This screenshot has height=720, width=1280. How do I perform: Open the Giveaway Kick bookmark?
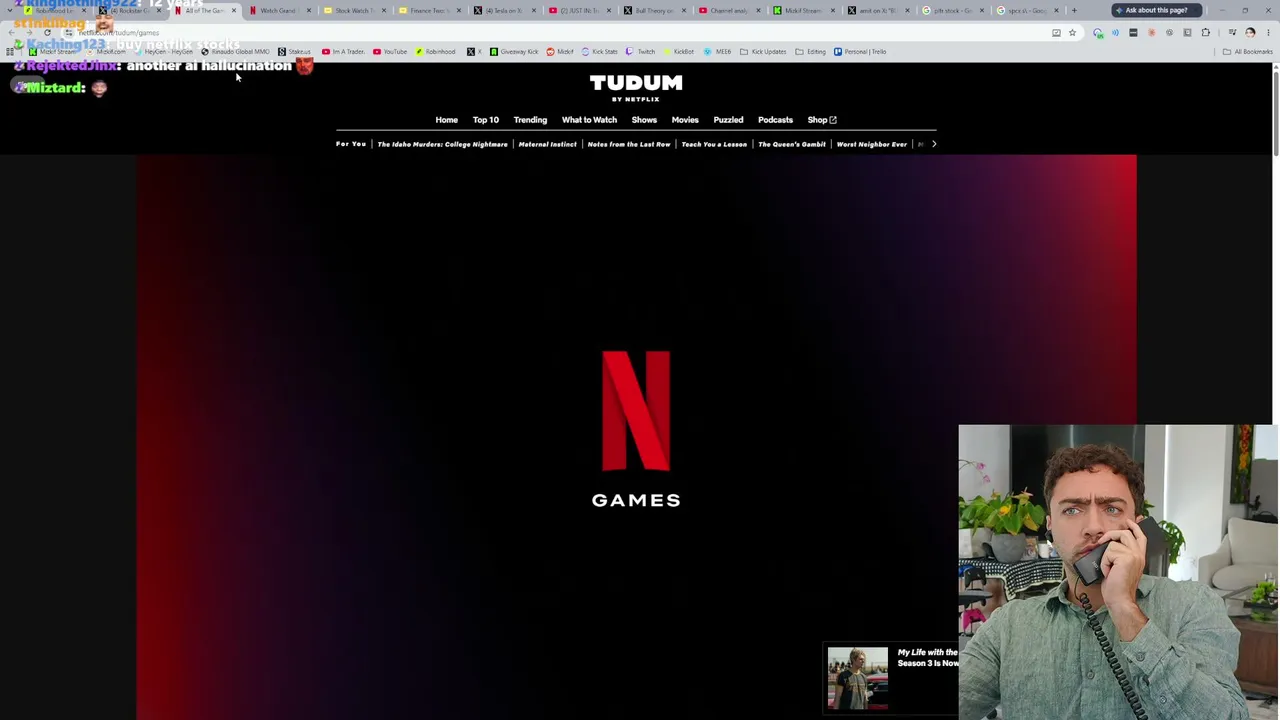[513, 52]
